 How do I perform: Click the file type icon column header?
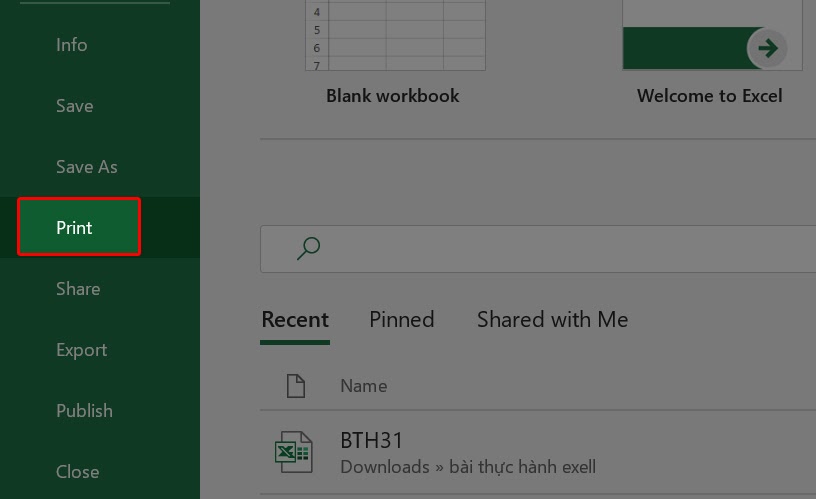tap(294, 386)
